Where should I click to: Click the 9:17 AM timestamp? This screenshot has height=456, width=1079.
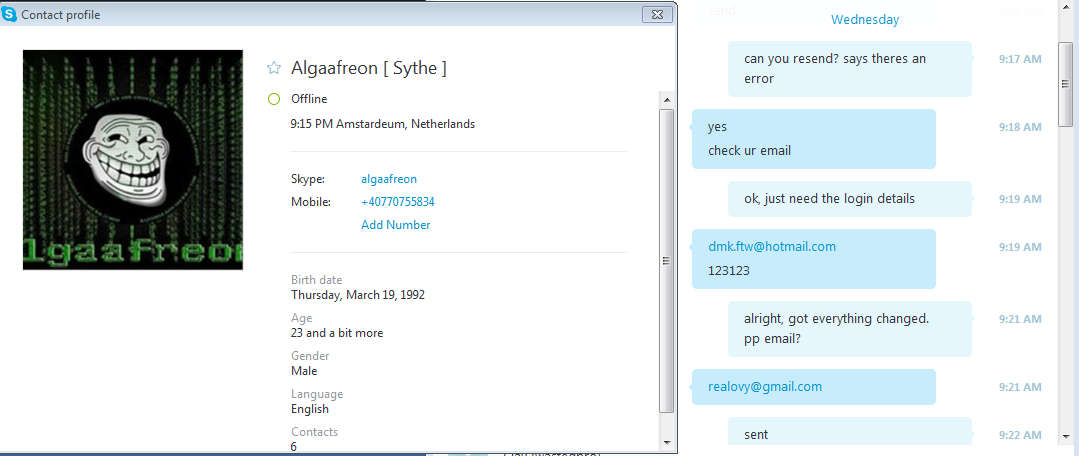click(x=1020, y=59)
